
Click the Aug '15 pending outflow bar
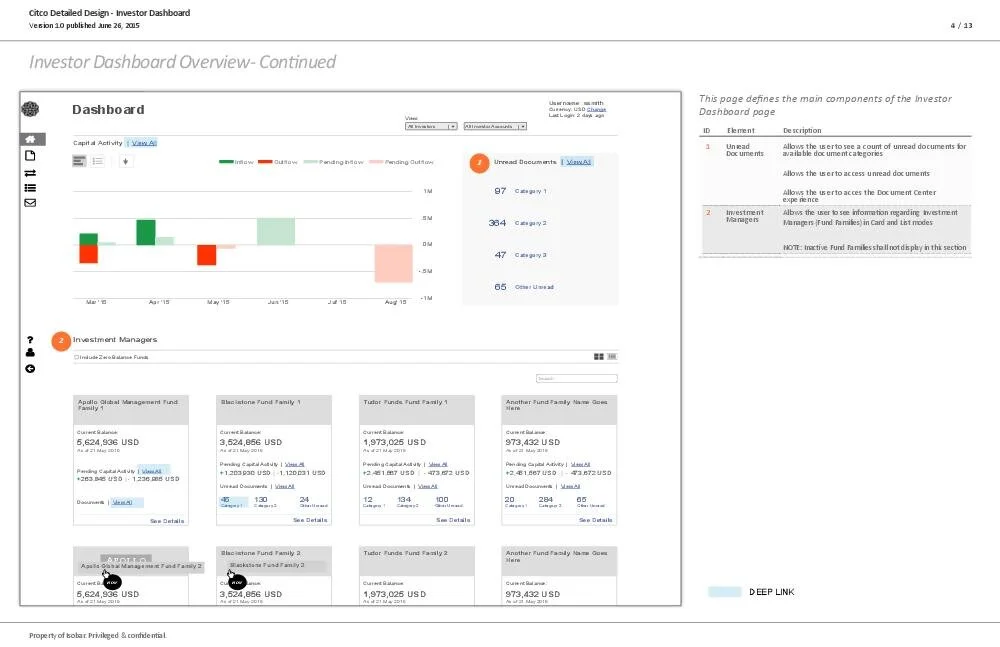[x=393, y=264]
